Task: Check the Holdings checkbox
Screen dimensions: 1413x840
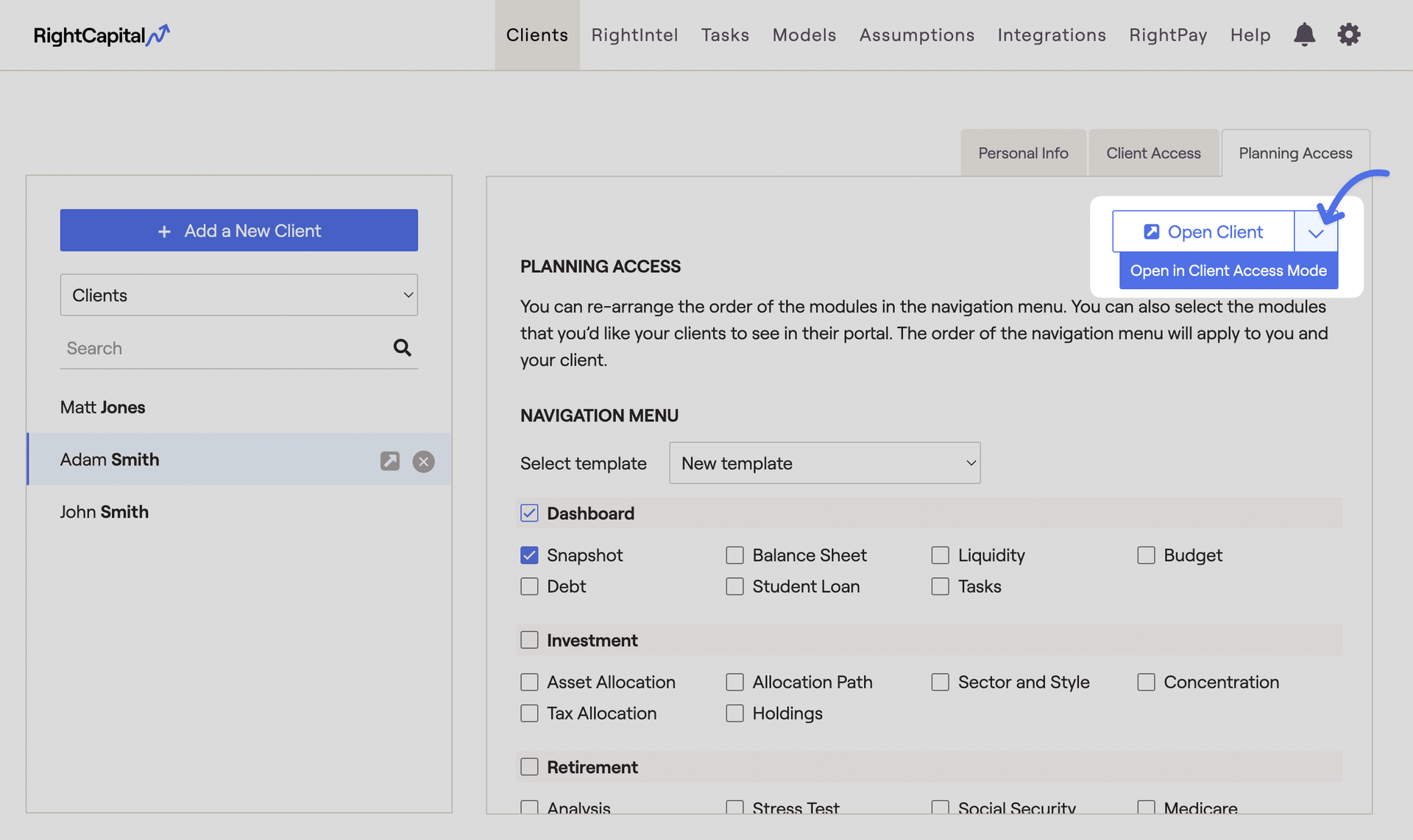Action: click(734, 713)
